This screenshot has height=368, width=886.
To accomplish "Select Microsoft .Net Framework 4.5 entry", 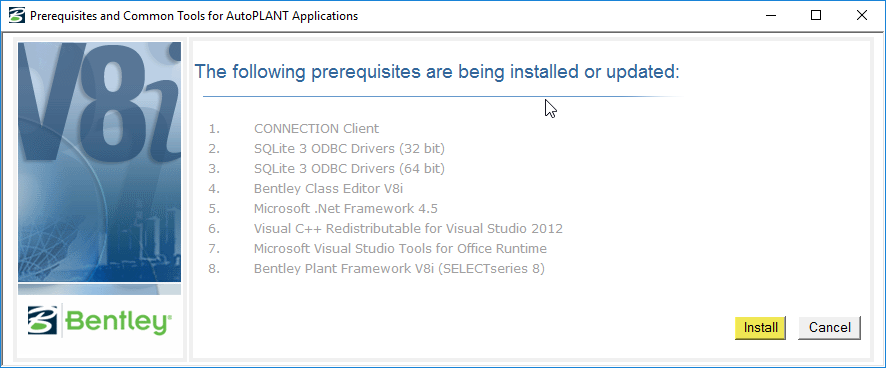I will click(x=346, y=209).
